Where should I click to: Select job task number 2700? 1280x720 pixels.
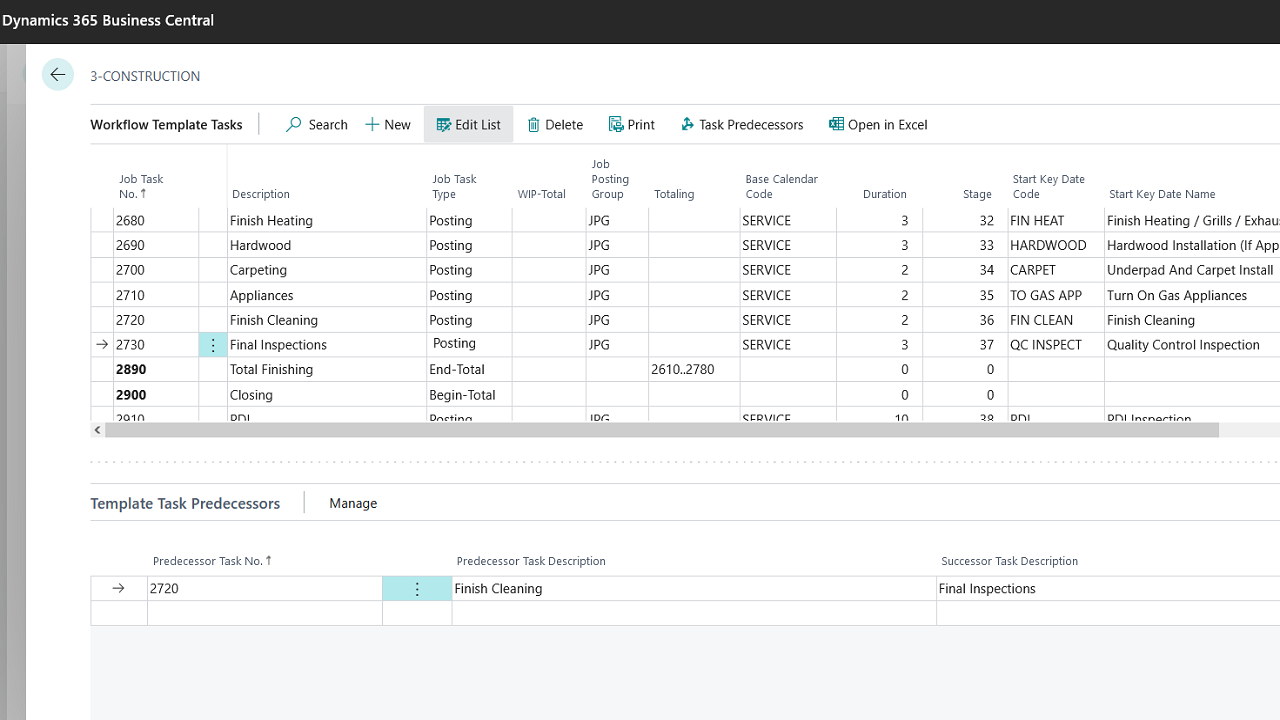click(x=130, y=270)
